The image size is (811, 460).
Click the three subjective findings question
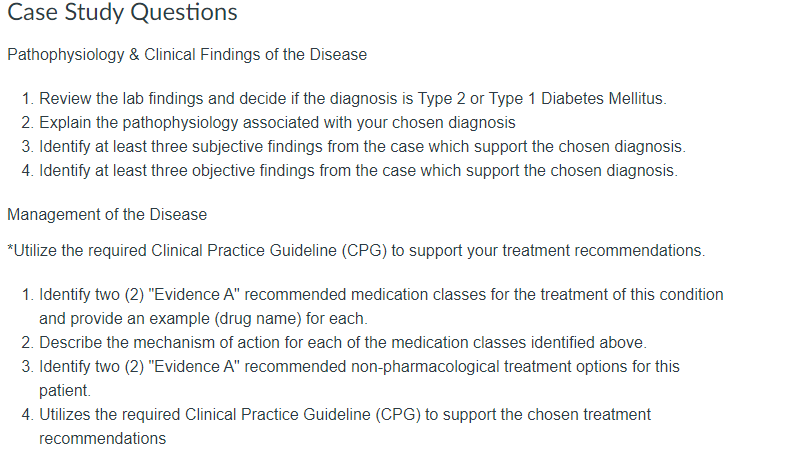click(362, 146)
